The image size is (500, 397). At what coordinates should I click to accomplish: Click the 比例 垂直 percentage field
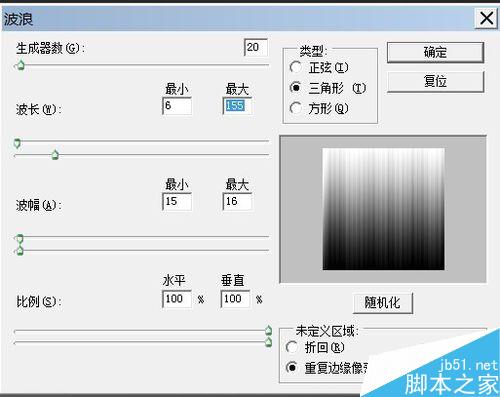point(235,299)
